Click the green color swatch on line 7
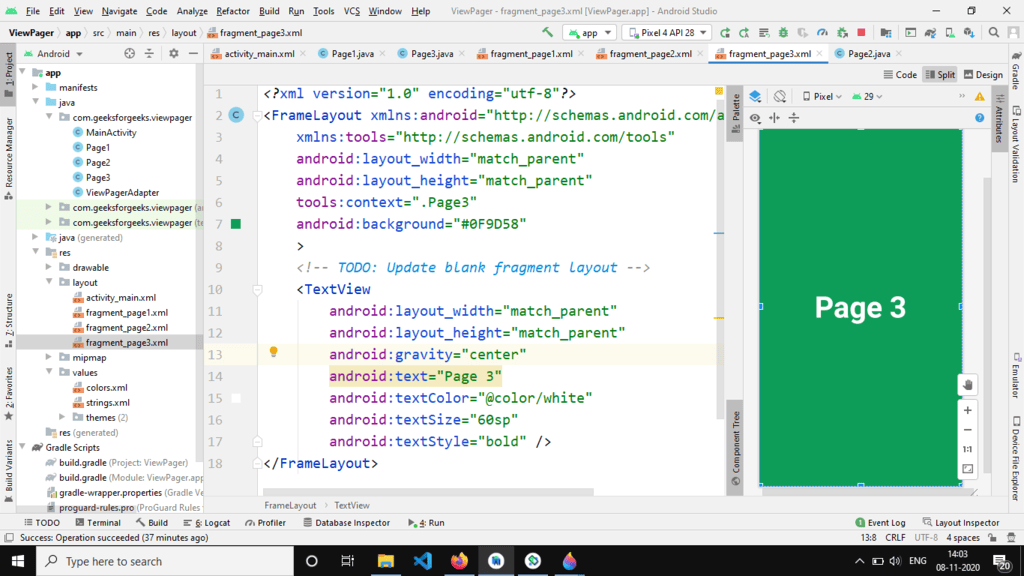The height and width of the screenshot is (576, 1024). (x=236, y=224)
